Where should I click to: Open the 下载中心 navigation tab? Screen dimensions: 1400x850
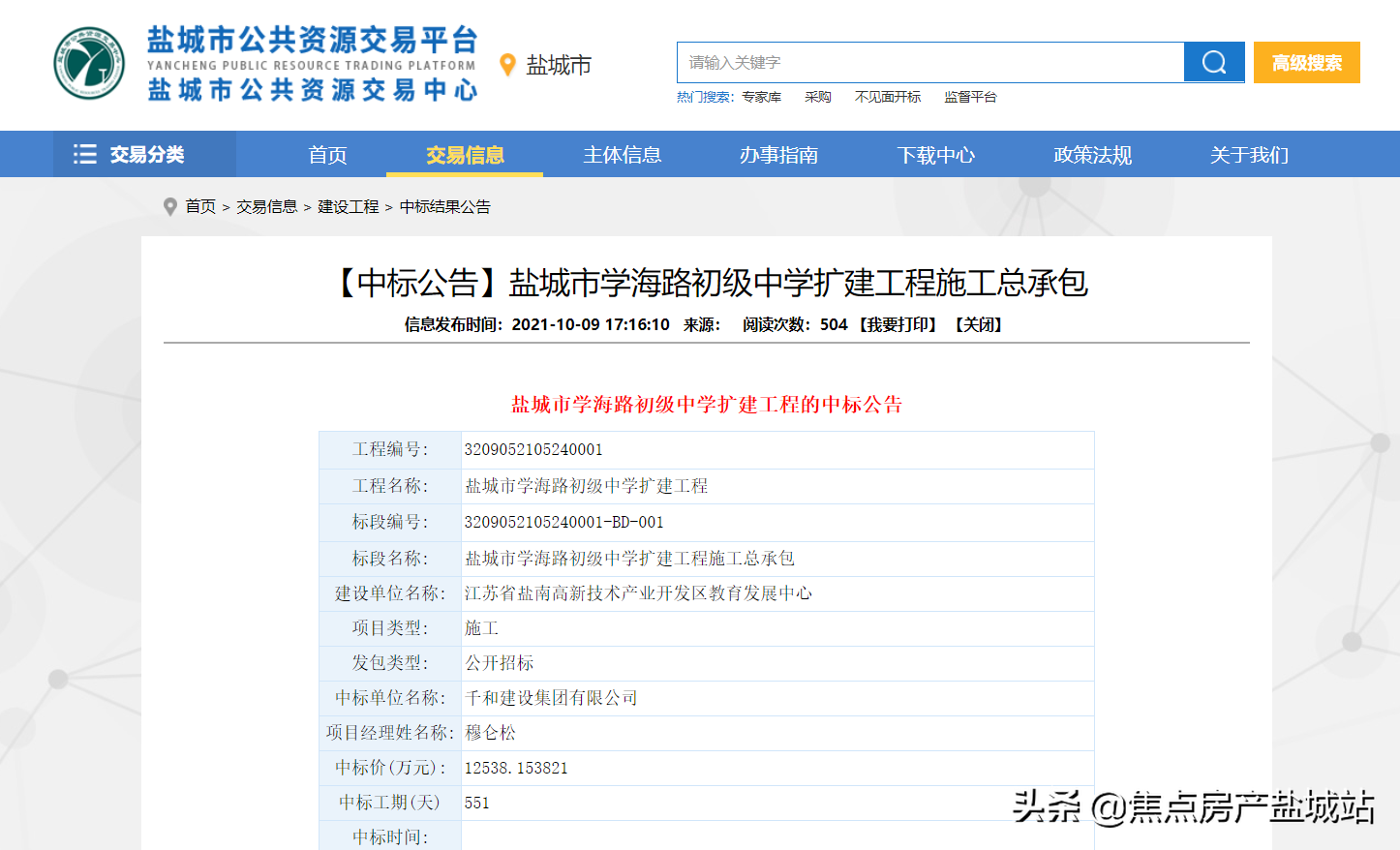click(935, 155)
